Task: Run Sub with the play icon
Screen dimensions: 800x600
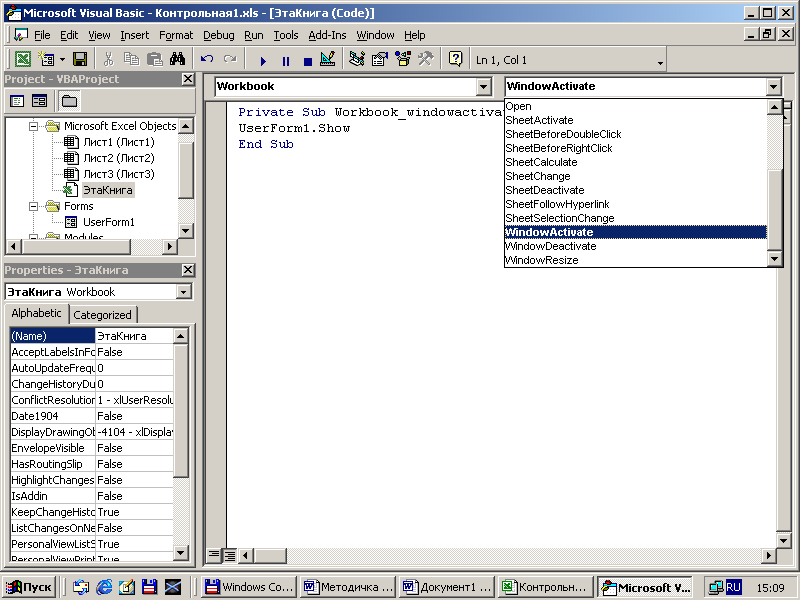Action: (263, 61)
